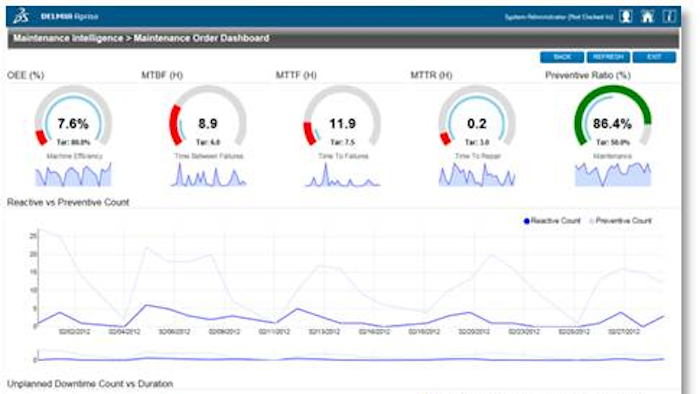700x394 pixels.
Task: Click the EXIT button
Action: (654, 57)
